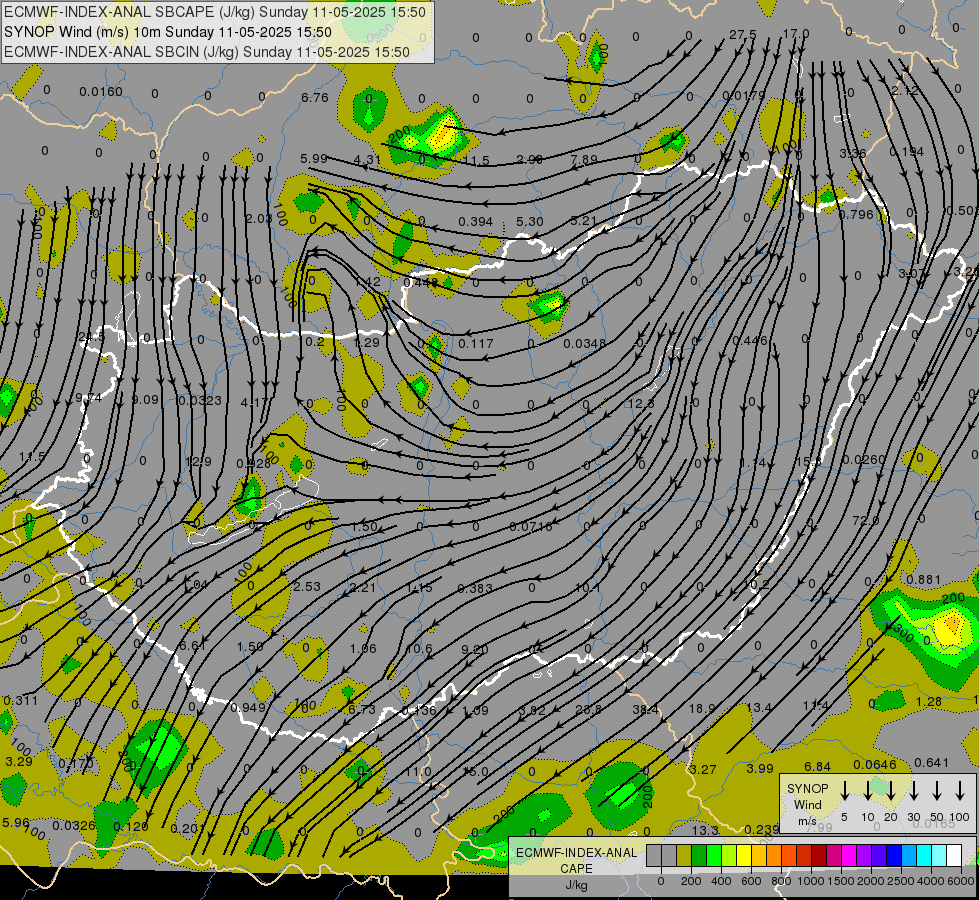Click the 9.20 map value
The image size is (979, 900).
click(x=475, y=650)
